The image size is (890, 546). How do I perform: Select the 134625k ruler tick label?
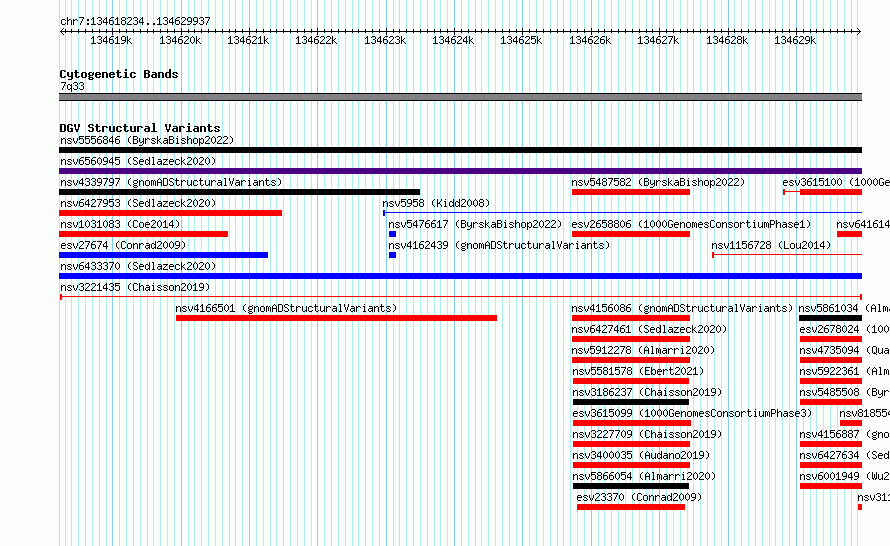521,40
